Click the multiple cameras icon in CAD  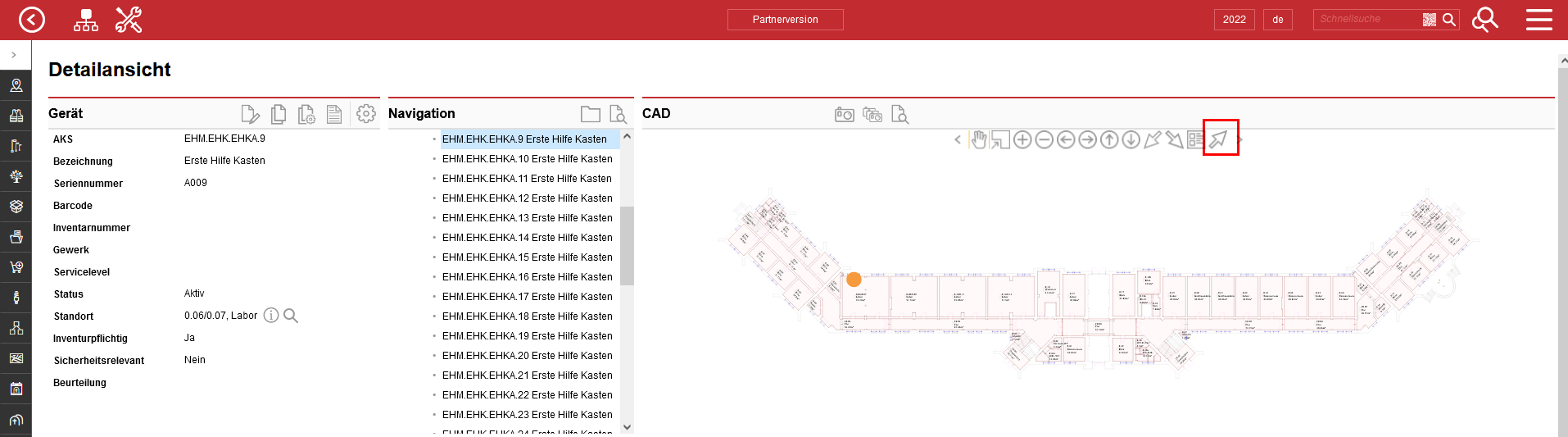[872, 115]
